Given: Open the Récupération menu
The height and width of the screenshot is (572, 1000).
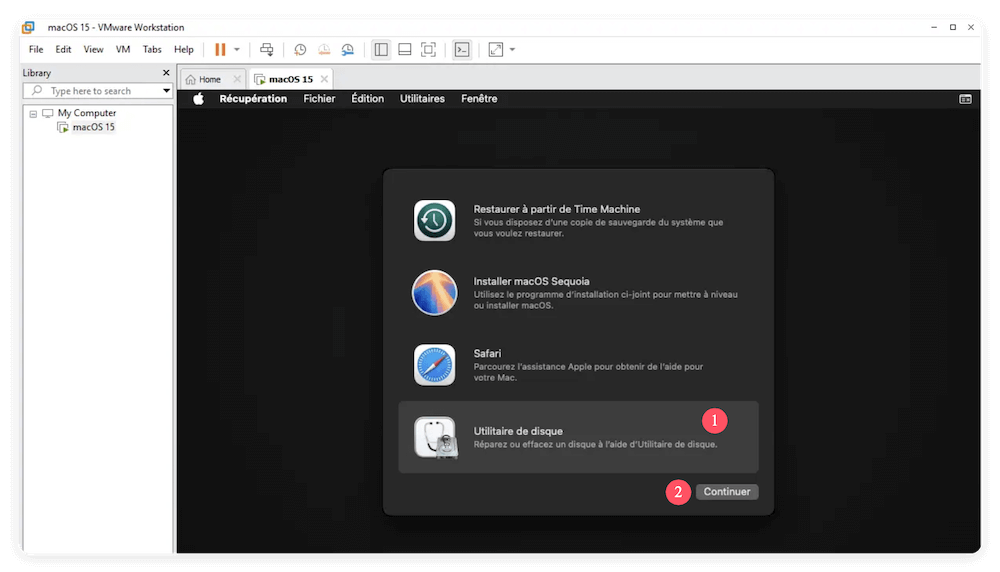Looking at the screenshot, I should [x=253, y=99].
